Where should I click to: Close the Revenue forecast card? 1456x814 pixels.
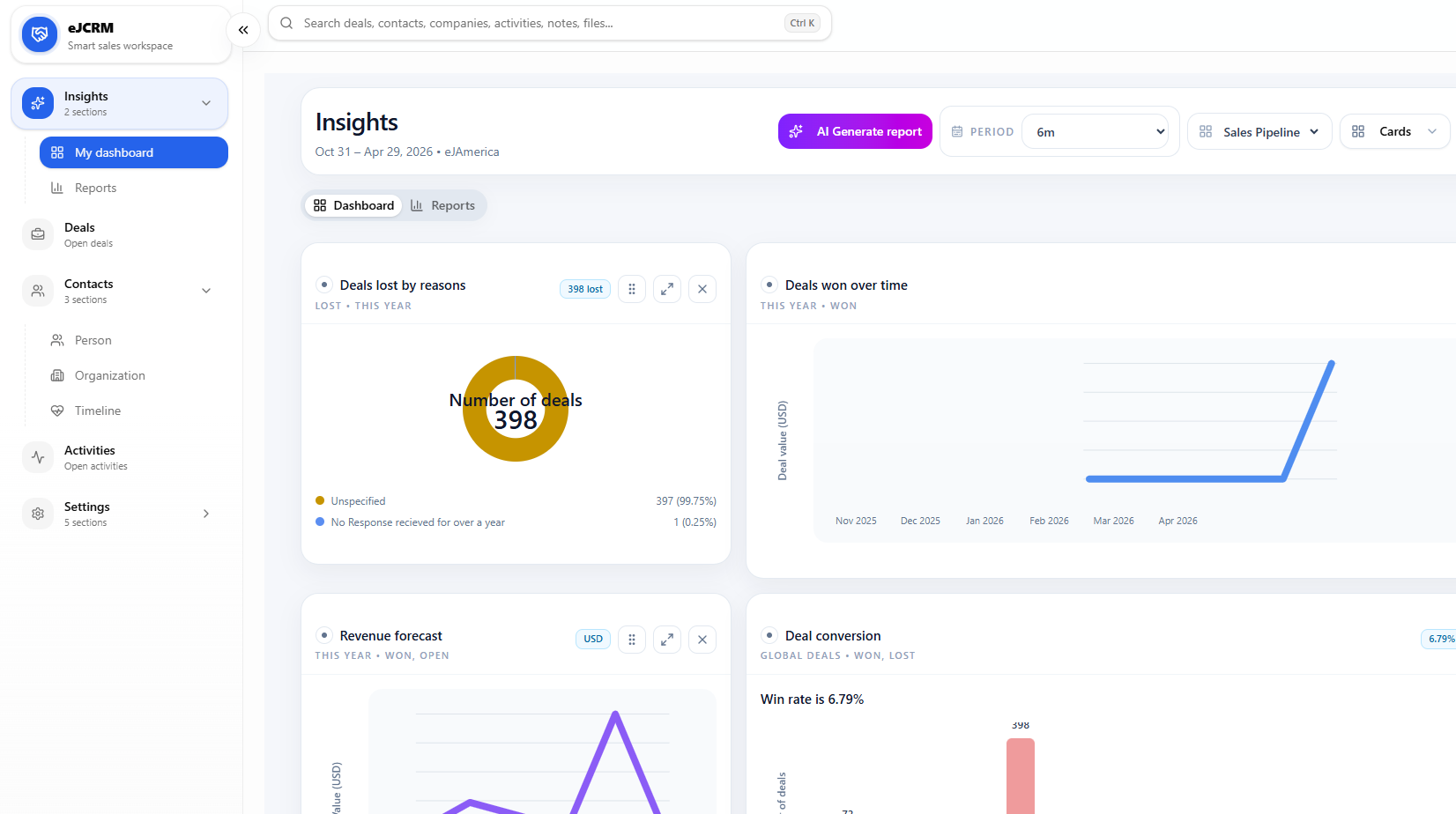pyautogui.click(x=702, y=640)
